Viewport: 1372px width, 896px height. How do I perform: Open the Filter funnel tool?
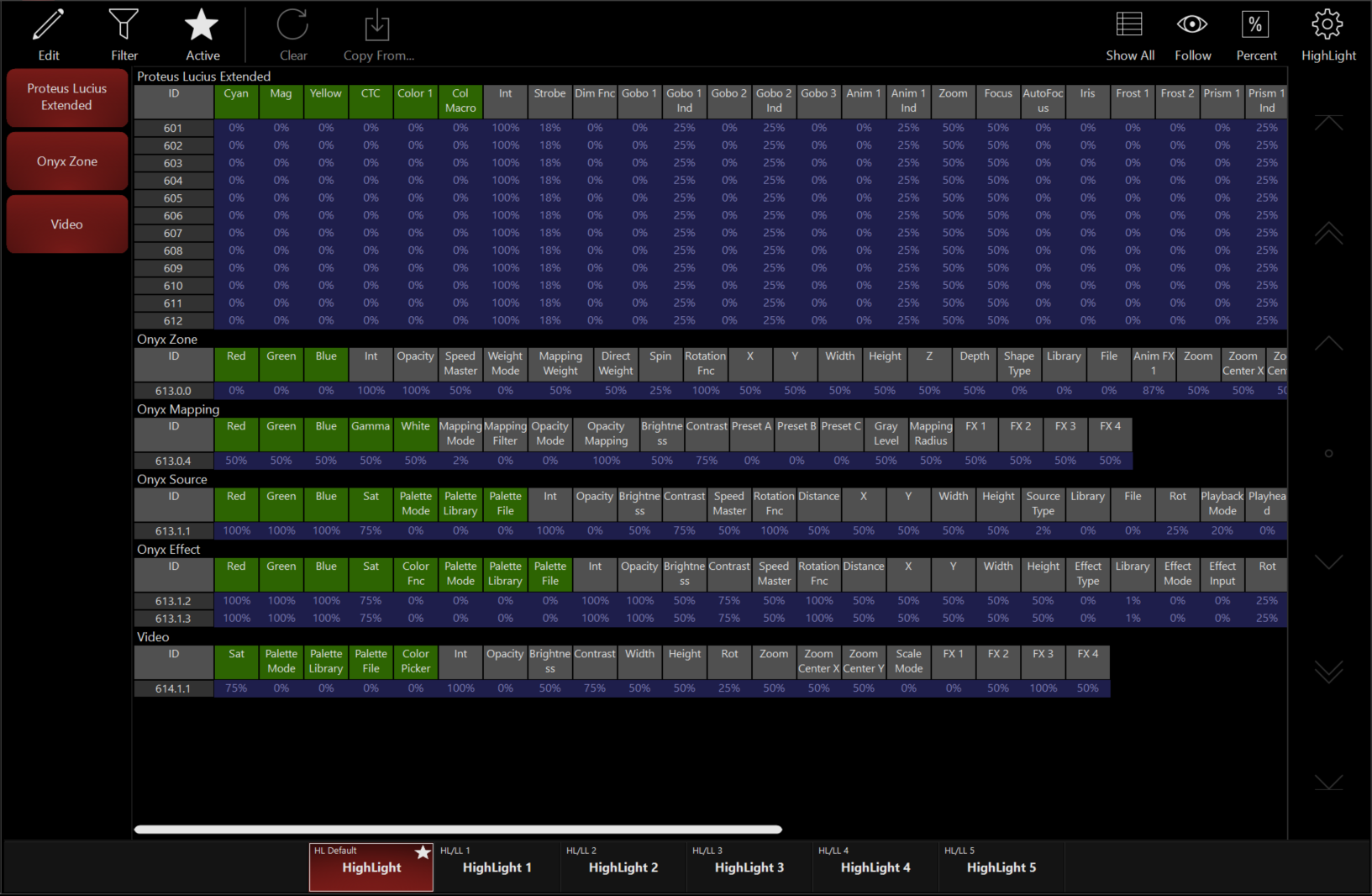click(x=124, y=25)
